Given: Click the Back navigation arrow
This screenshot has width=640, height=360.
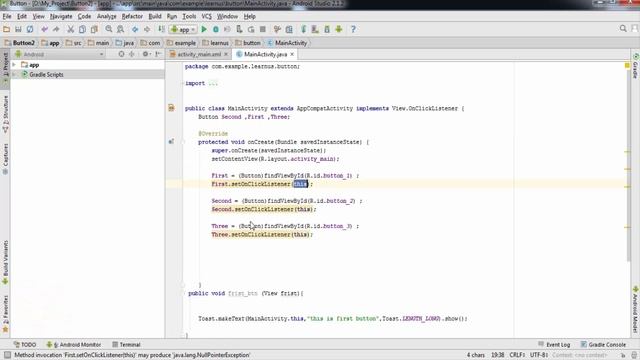Looking at the screenshot, I should (135, 29).
